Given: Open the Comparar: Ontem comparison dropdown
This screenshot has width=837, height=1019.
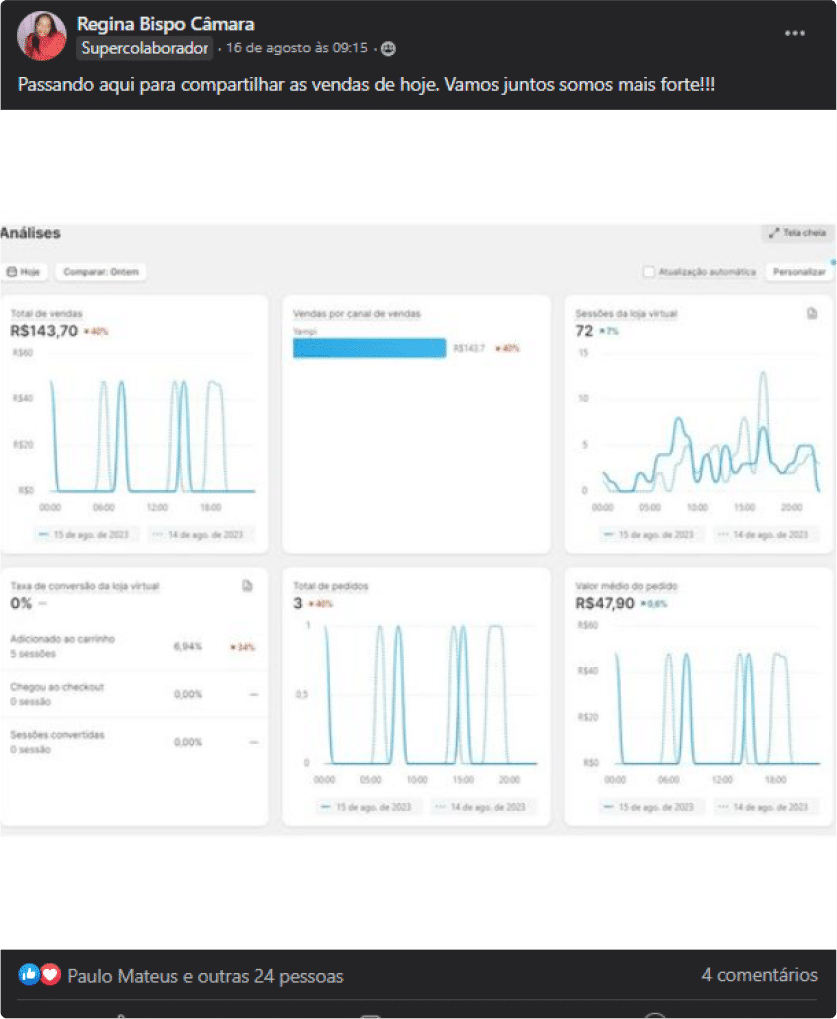Looking at the screenshot, I should click(x=101, y=272).
